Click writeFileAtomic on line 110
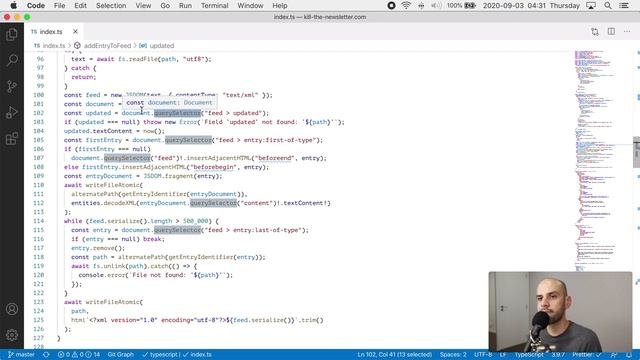This screenshot has width=640, height=360. coord(113,185)
